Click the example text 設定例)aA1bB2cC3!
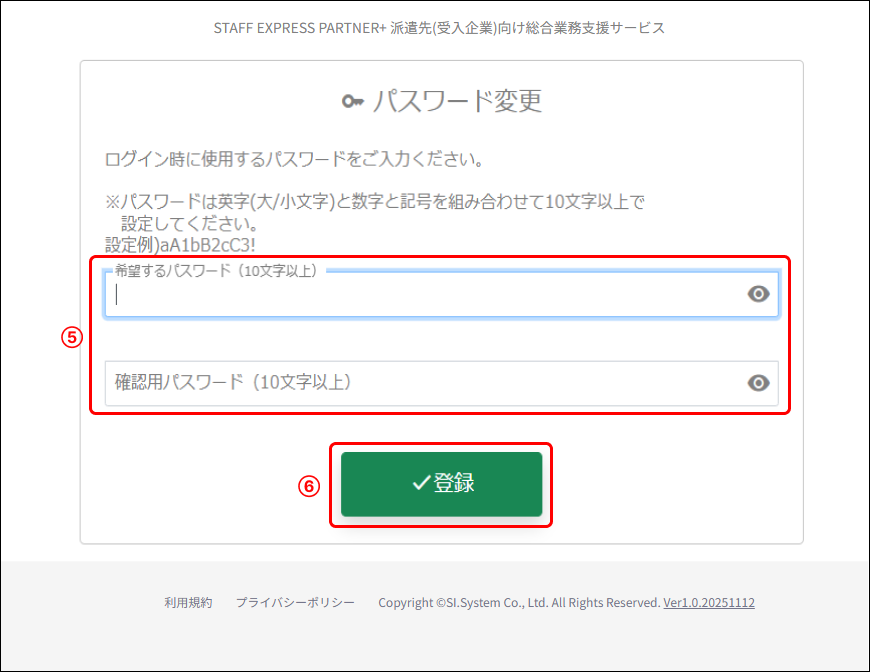 pyautogui.click(x=180, y=245)
